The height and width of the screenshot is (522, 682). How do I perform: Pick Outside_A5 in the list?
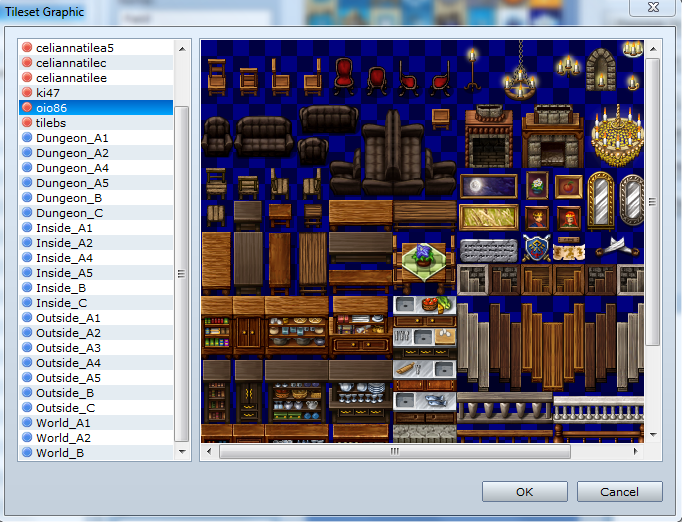pyautogui.click(x=96, y=378)
